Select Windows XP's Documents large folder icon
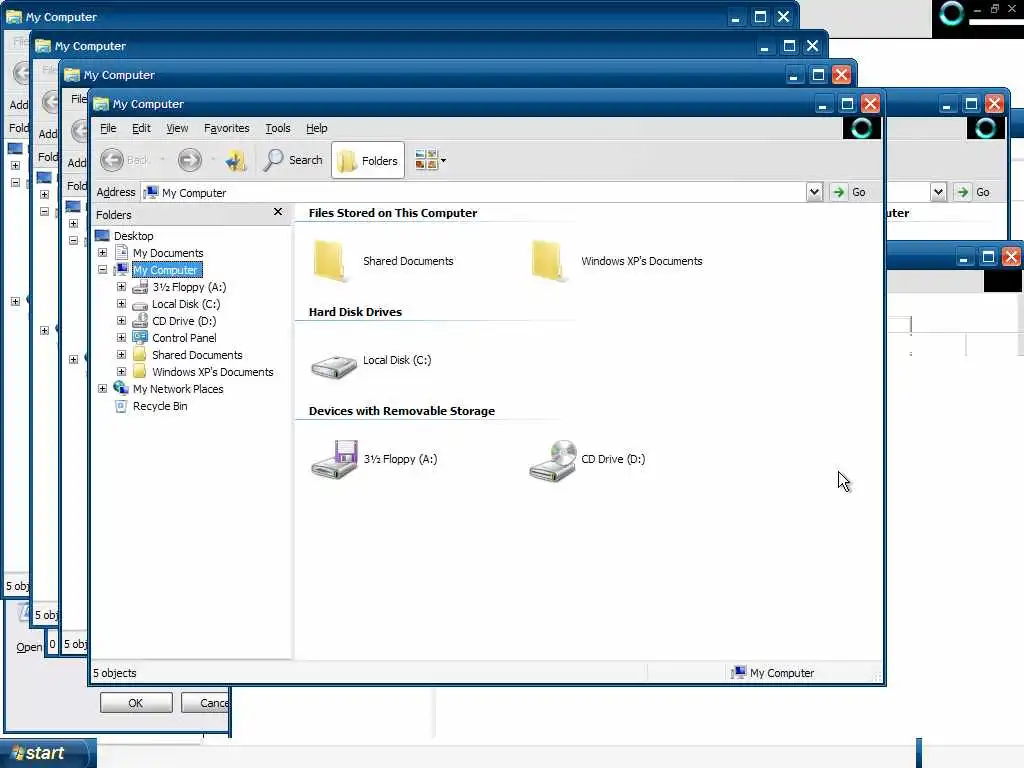The width and height of the screenshot is (1024, 768). tap(548, 261)
